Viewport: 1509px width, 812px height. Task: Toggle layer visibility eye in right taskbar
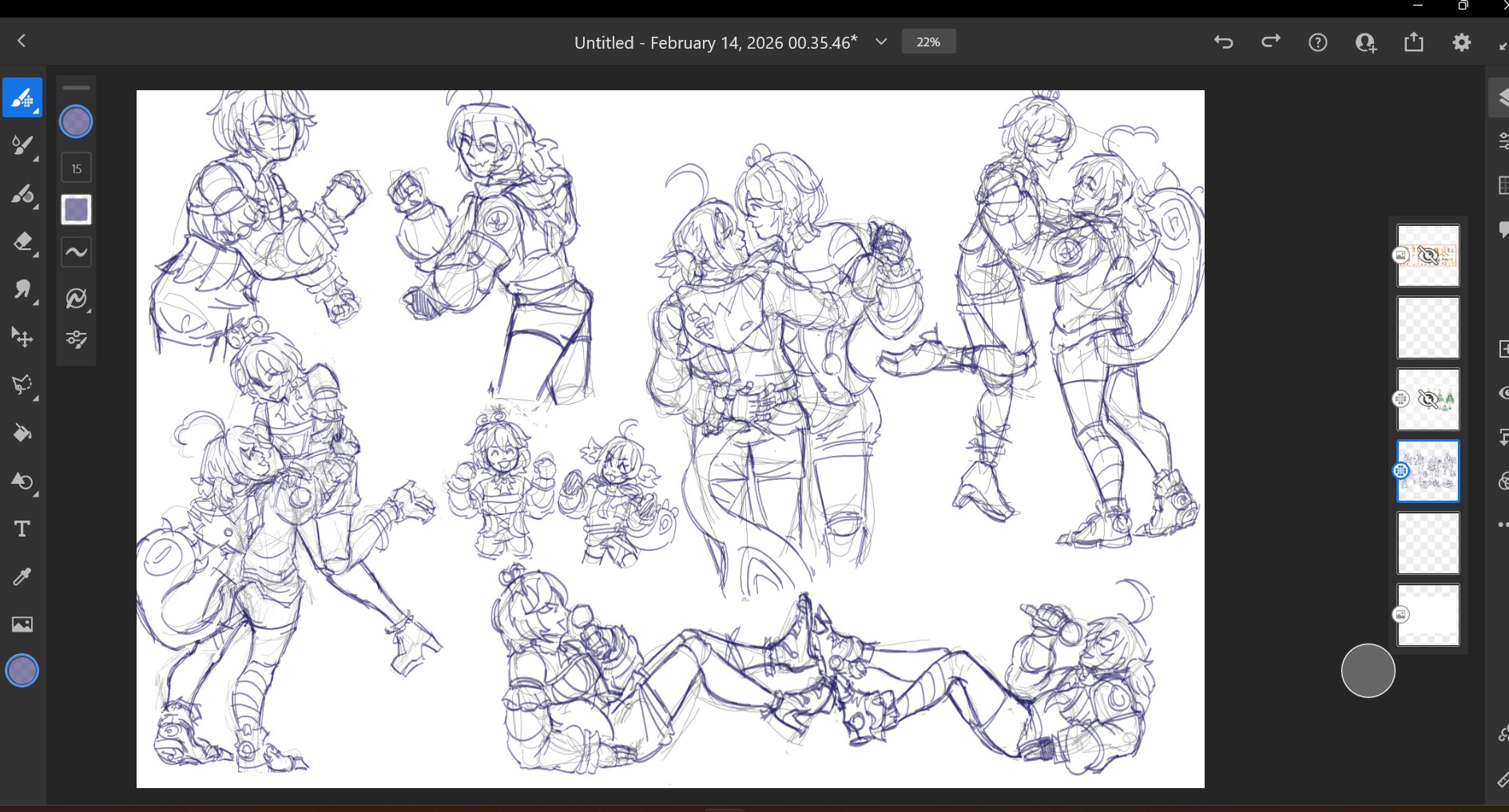[x=1503, y=393]
